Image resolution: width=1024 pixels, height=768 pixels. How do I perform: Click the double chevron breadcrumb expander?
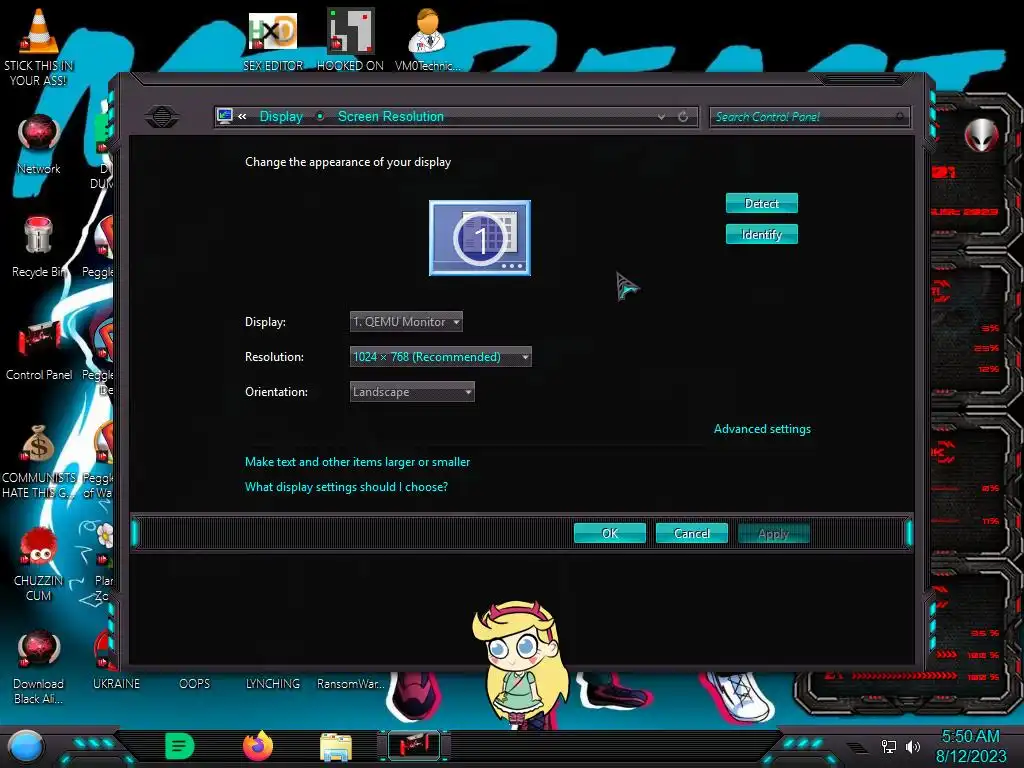(242, 116)
